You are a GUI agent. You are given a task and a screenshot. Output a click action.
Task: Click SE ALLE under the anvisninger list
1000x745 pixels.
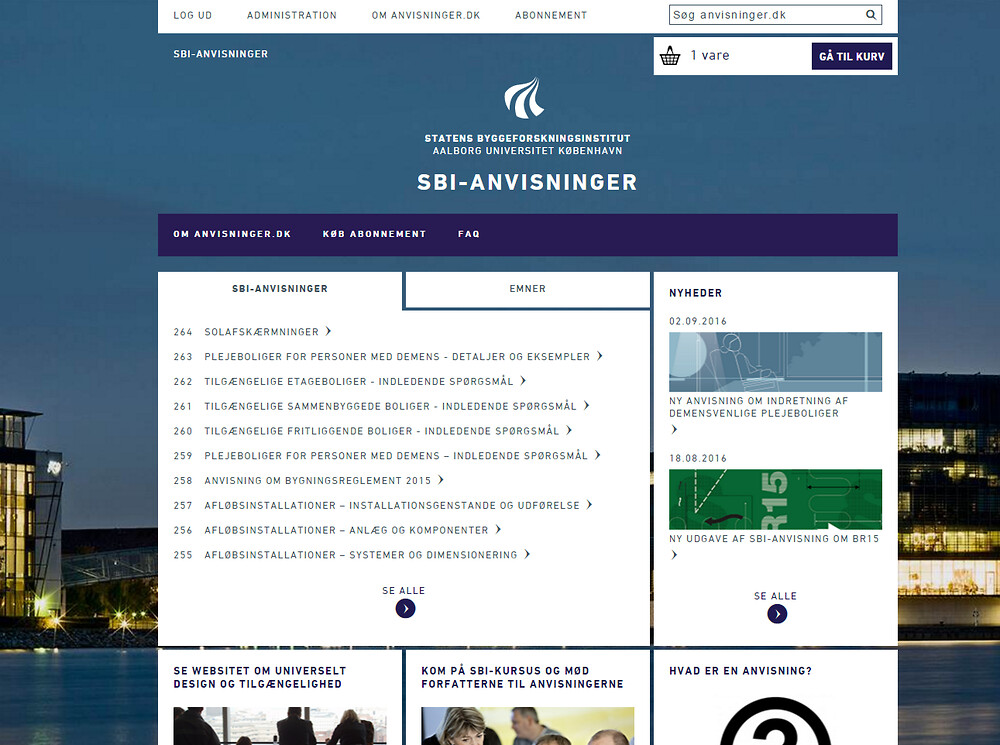tap(404, 591)
